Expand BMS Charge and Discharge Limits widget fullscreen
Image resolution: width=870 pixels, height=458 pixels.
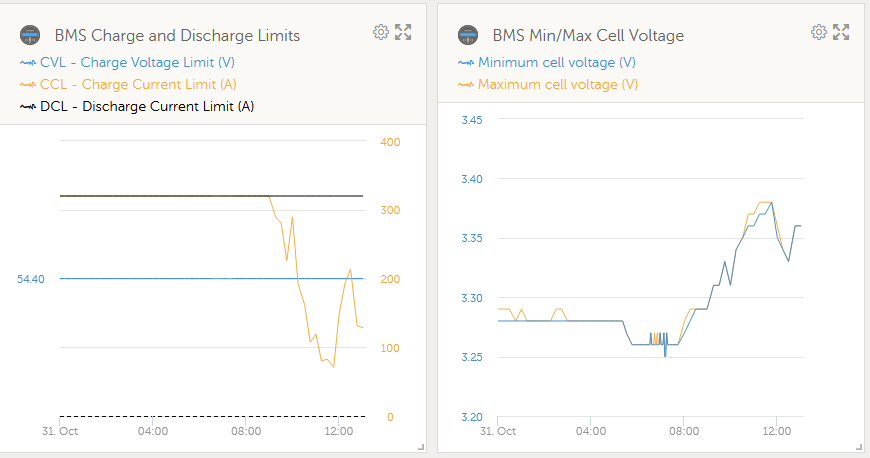(403, 32)
